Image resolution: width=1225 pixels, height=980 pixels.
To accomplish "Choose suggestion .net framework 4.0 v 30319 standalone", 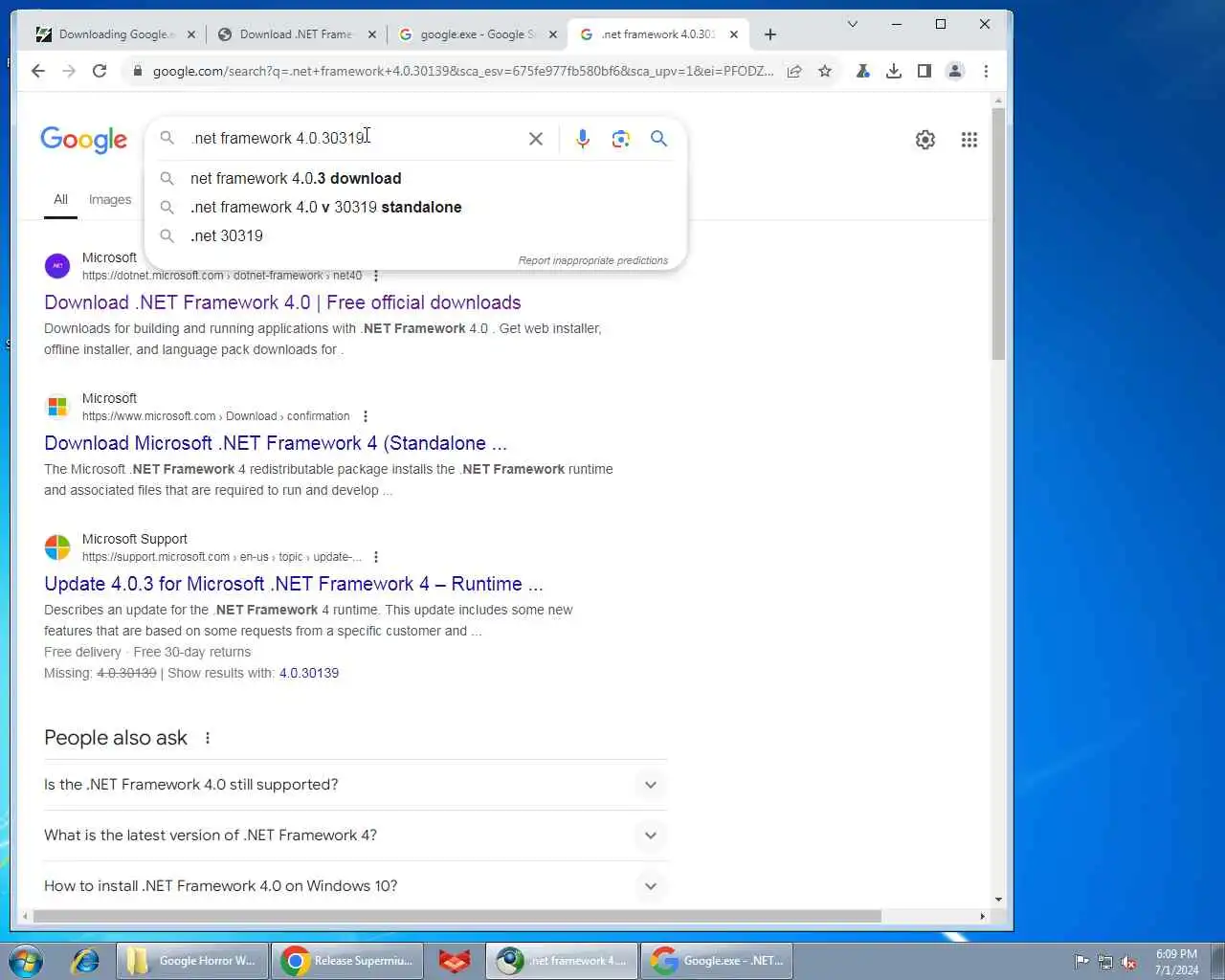I will click(415, 207).
